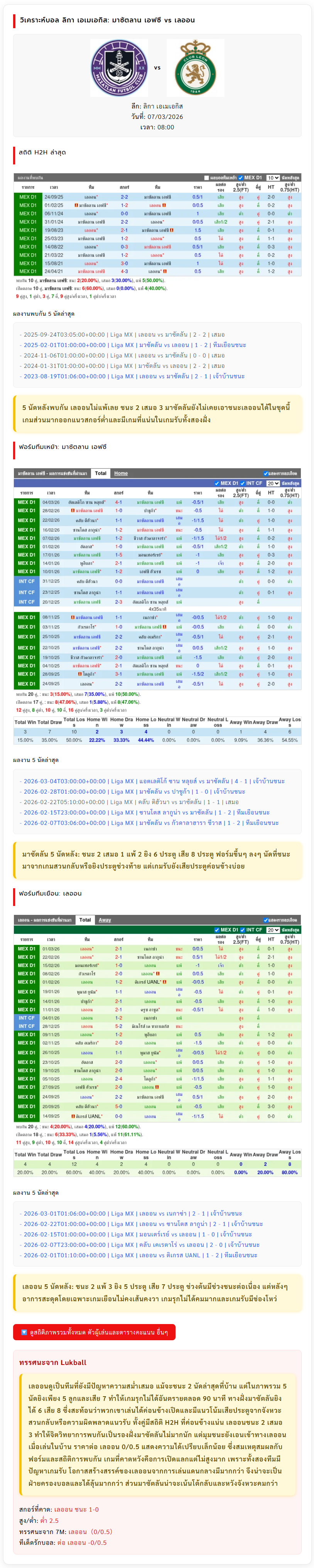Click the Lukball opinion heading
The image size is (314, 1568).
pyautogui.click(x=53, y=1362)
